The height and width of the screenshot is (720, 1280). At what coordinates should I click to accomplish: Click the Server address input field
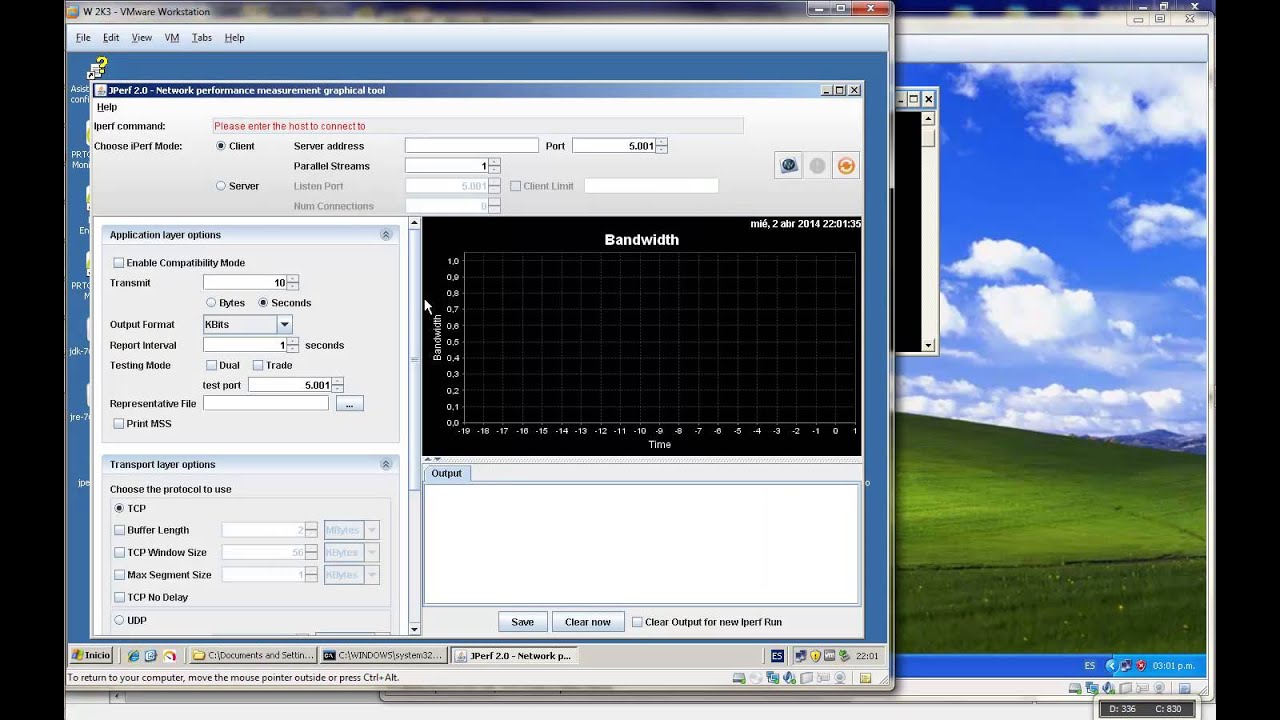(x=471, y=146)
